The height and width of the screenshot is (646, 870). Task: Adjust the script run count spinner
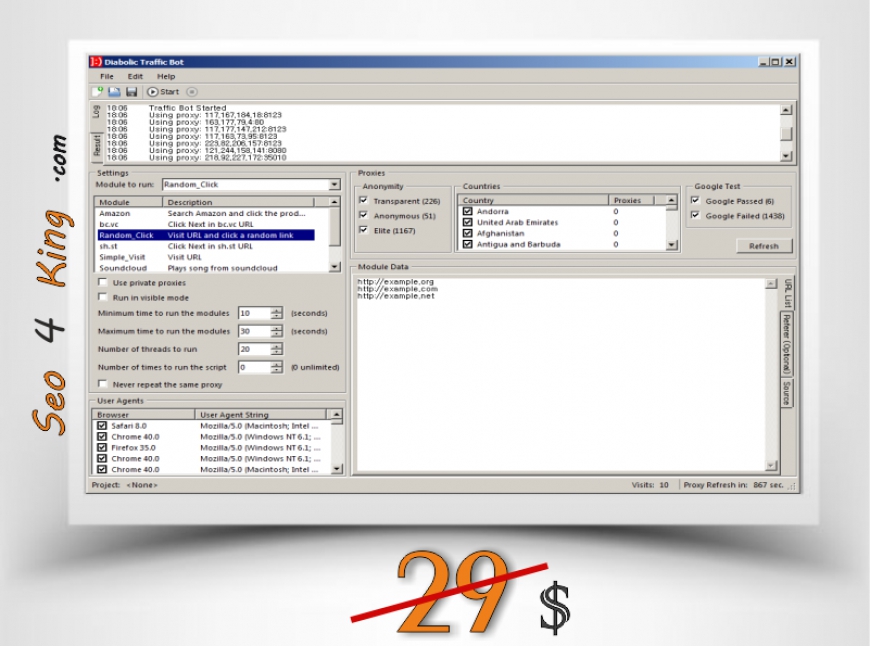click(x=276, y=367)
